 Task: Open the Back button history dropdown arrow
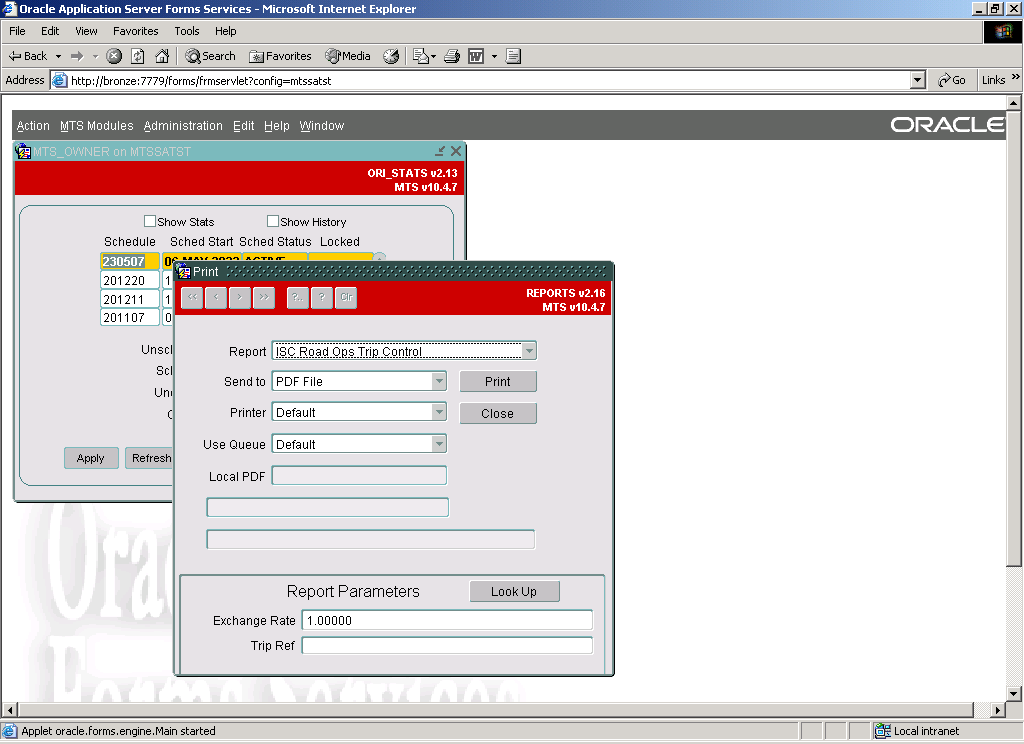(x=58, y=56)
